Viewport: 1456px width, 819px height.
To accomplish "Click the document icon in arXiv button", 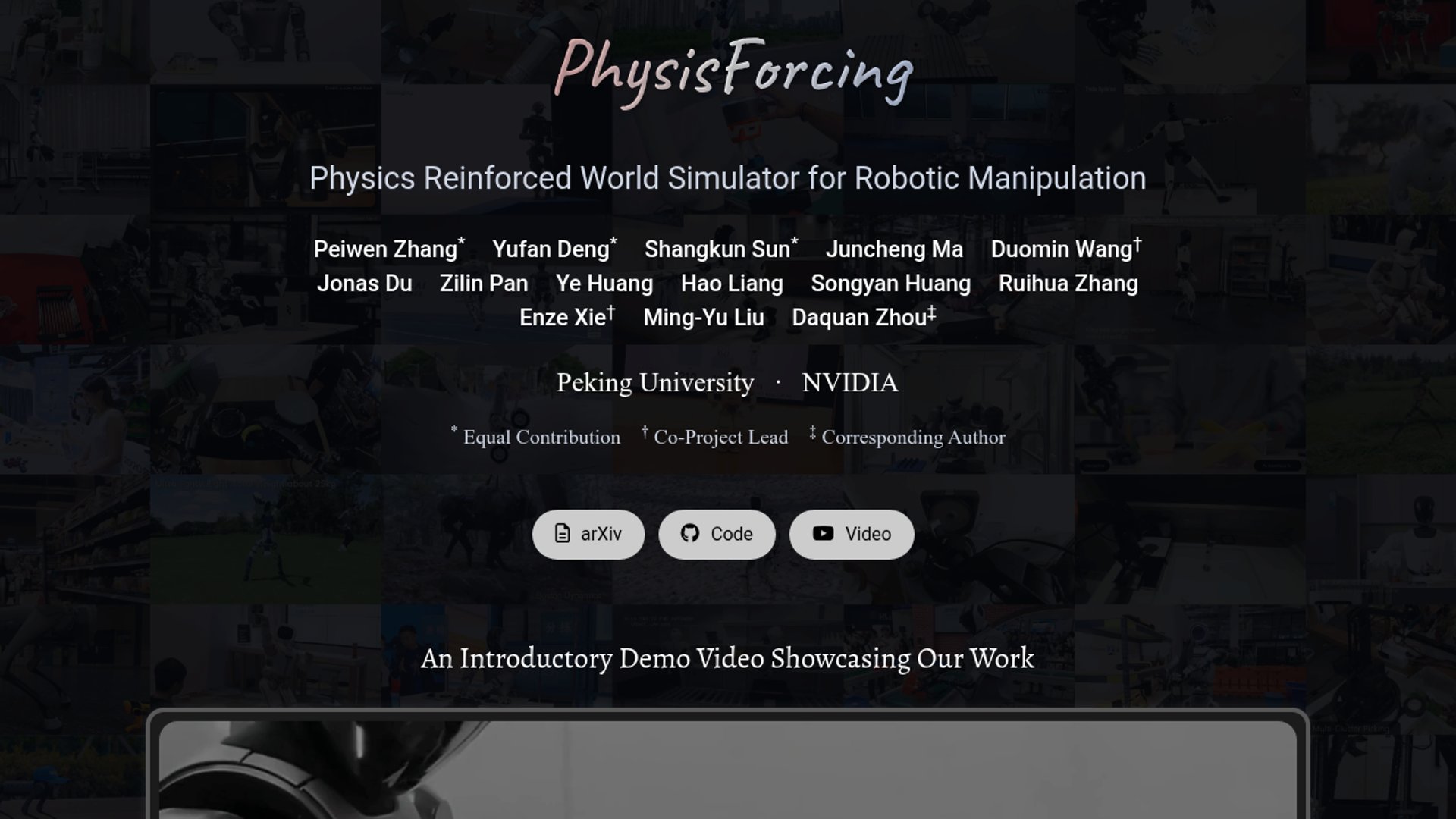I will pyautogui.click(x=562, y=534).
